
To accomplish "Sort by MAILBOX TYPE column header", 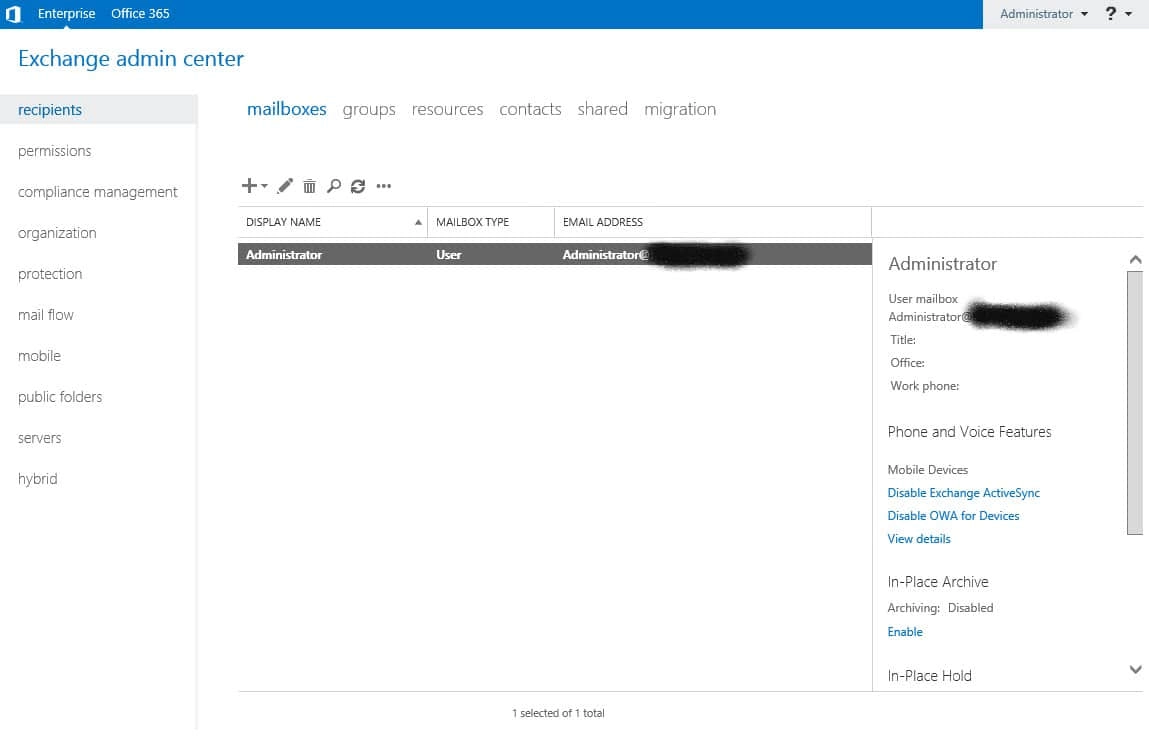I will click(491, 222).
